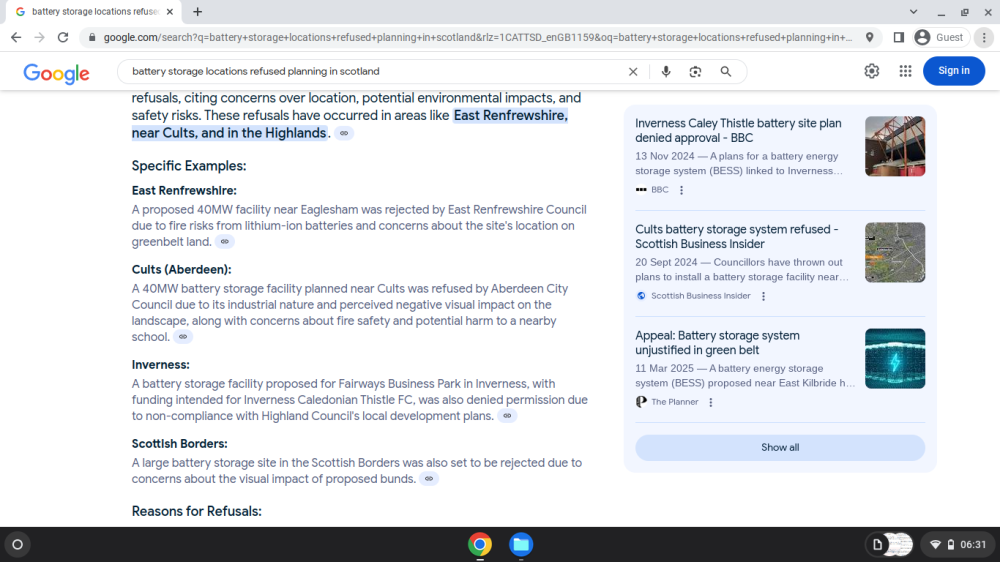Open Files app from the shelf
The height and width of the screenshot is (562, 1000).
click(x=521, y=545)
